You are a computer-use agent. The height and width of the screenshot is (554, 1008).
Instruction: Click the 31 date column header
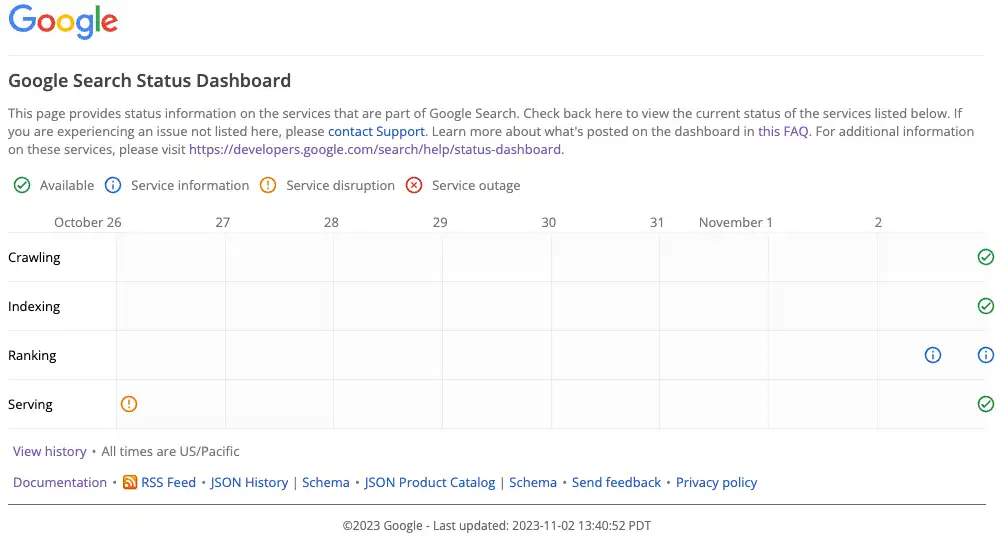coord(656,222)
